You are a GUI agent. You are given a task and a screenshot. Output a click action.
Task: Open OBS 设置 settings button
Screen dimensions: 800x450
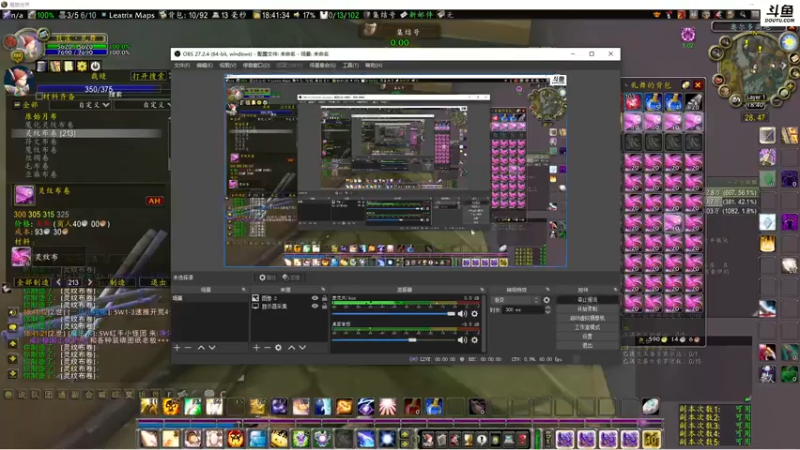click(587, 336)
